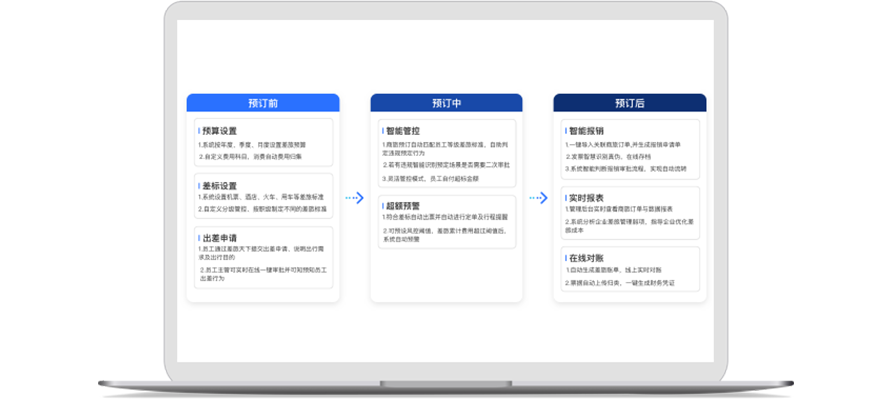The width and height of the screenshot is (892, 400).
Task: Open the 实时报表 card heading
Action: [586, 200]
